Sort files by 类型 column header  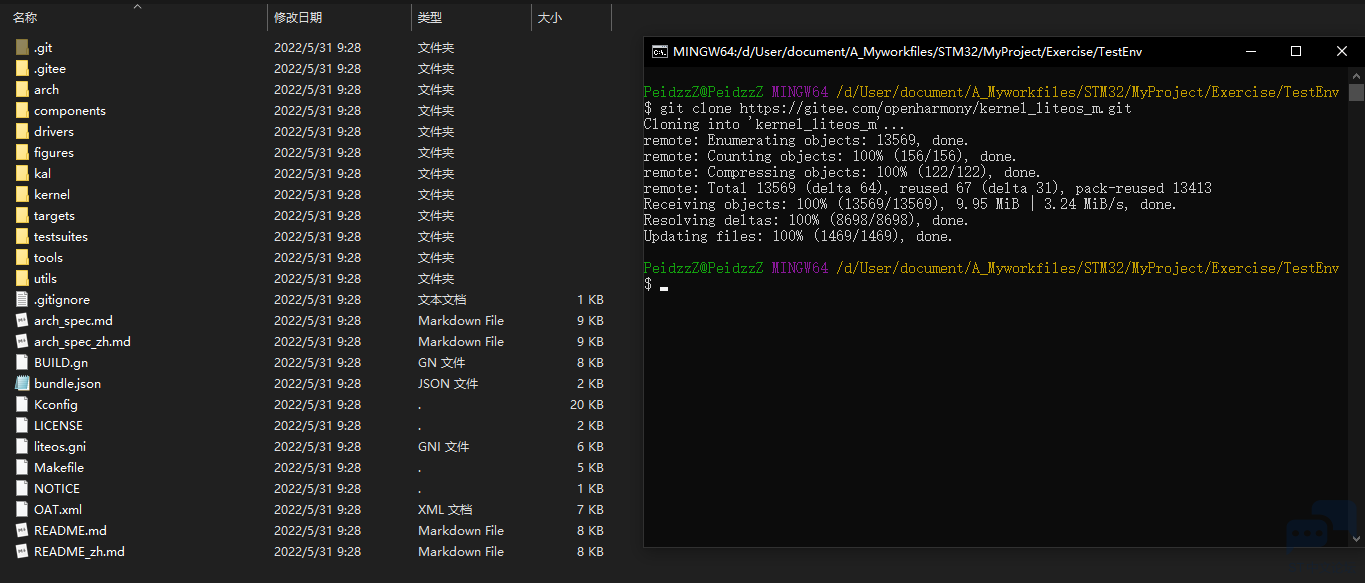click(x=430, y=18)
